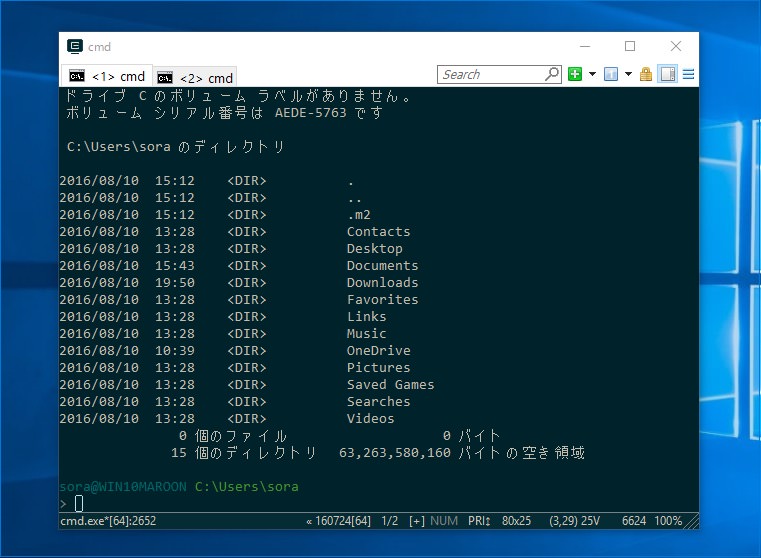Viewport: 761px width, 558px height.
Task: Open the hamburger system menu icon
Action: pos(688,74)
